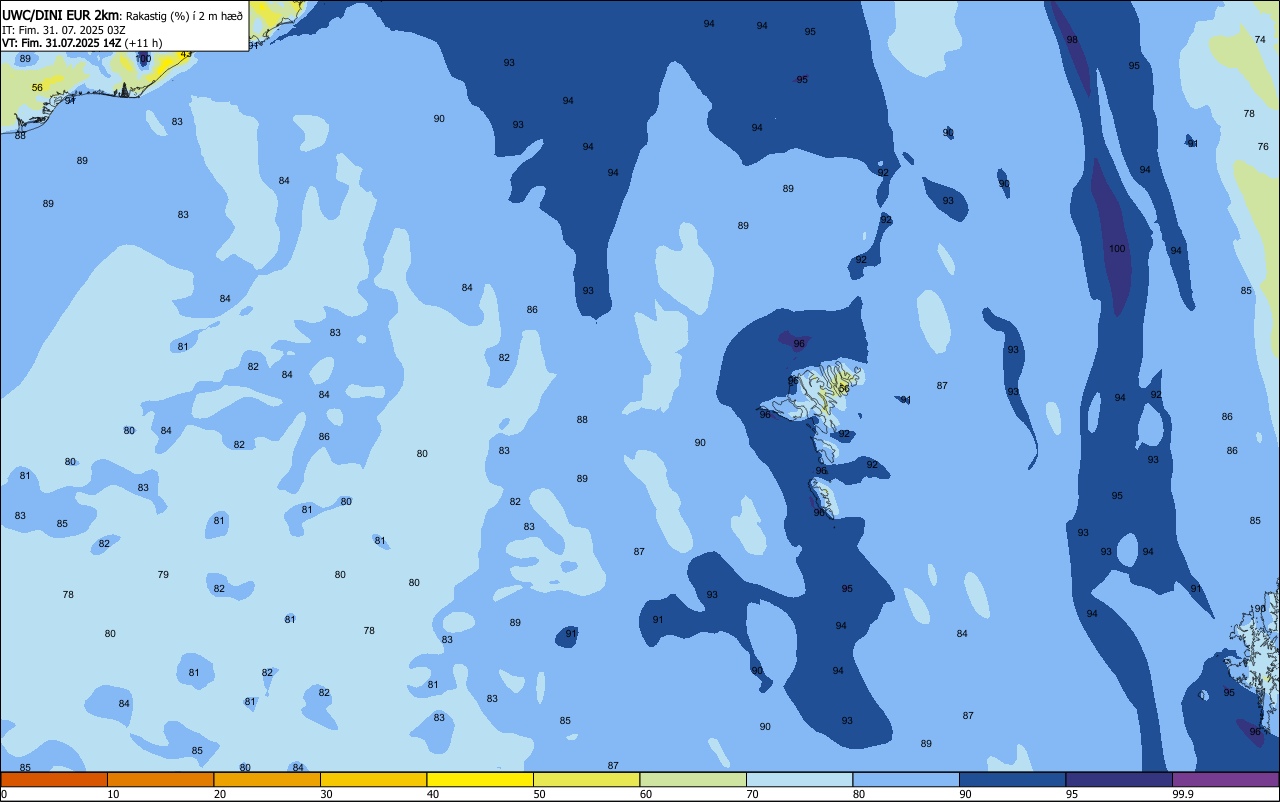1280x802 pixels.
Task: Click the 90–95 dark blue legend swatch
Action: coord(1012,779)
